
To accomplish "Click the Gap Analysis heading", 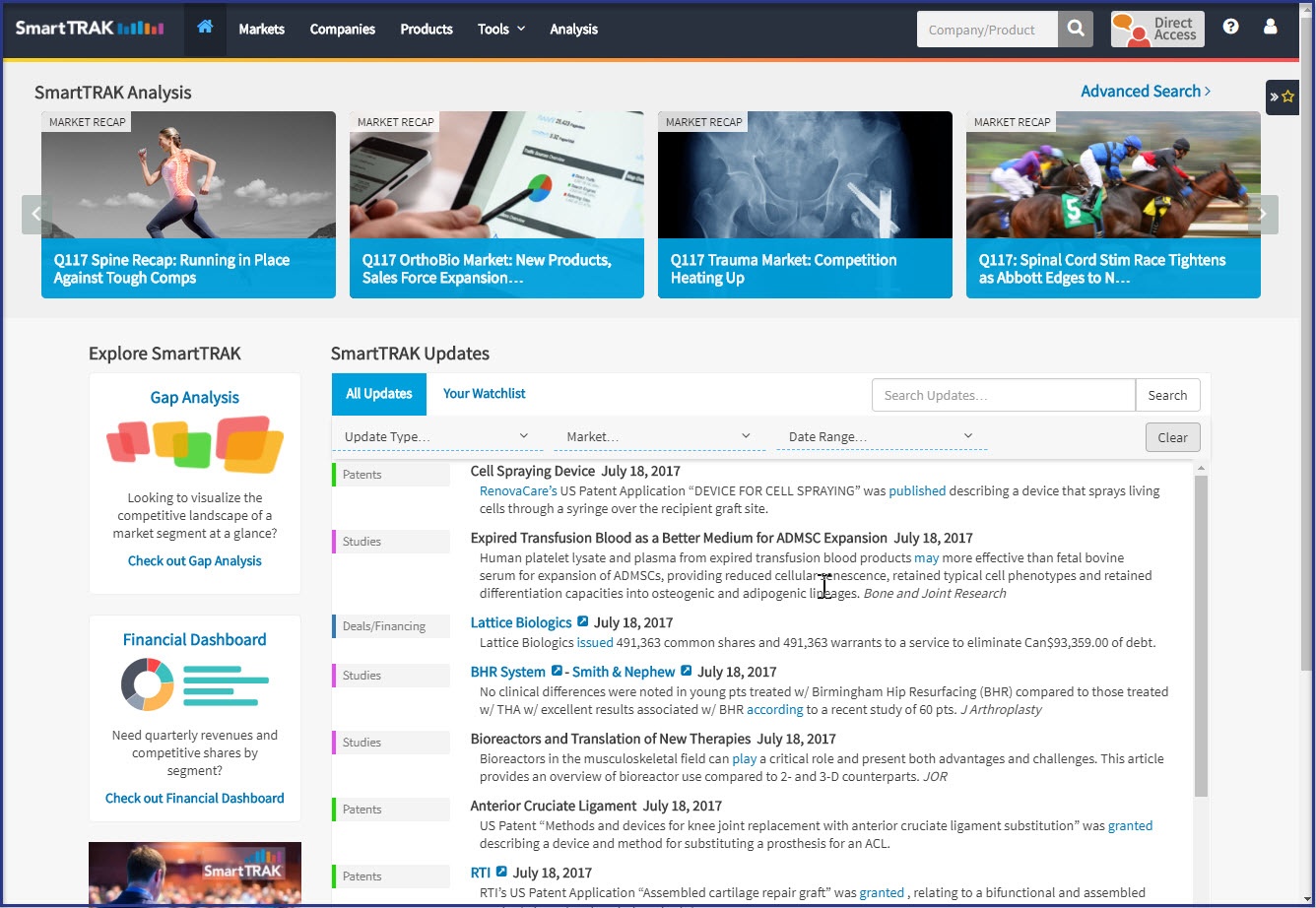I will click(x=195, y=397).
